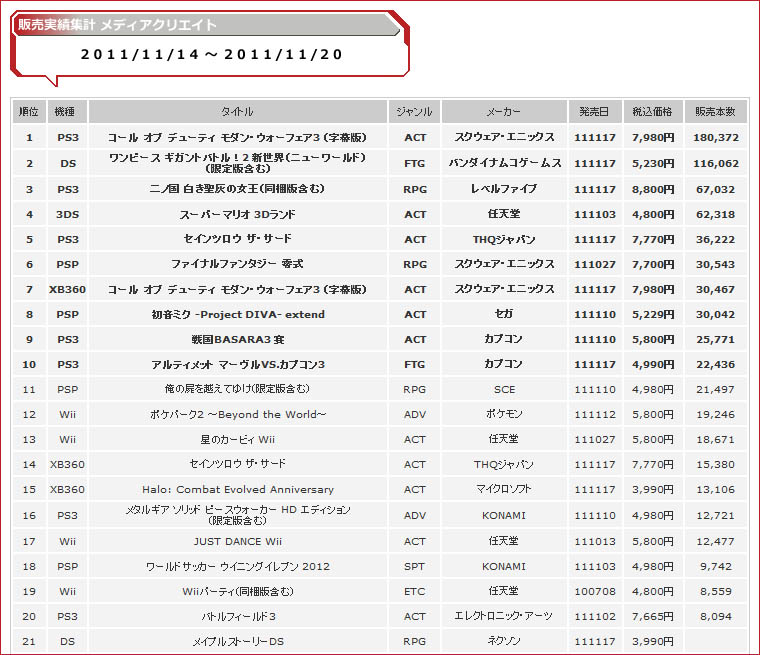Select price 7,700円
The image size is (760, 655).
click(x=653, y=265)
